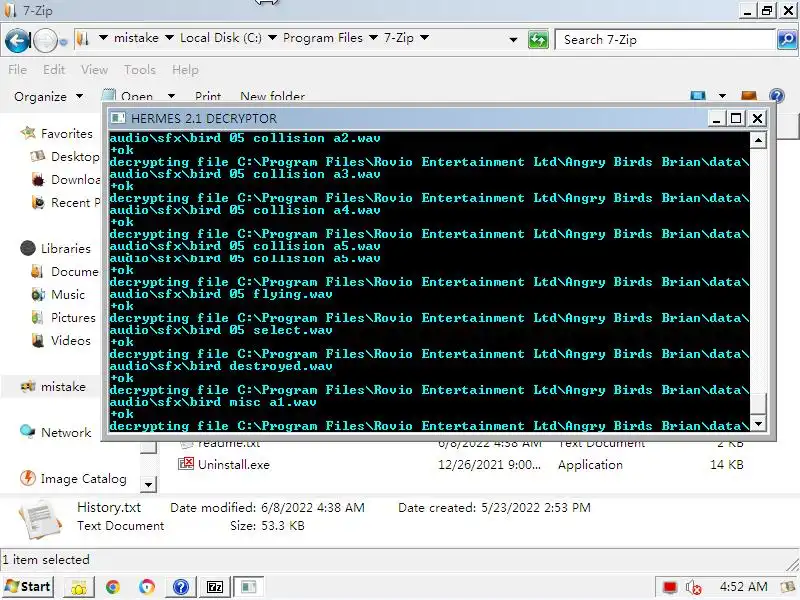Click 'Date modified: 6/8/2022 4:38 AM' detail
The height and width of the screenshot is (600, 800).
pyautogui.click(x=267, y=508)
